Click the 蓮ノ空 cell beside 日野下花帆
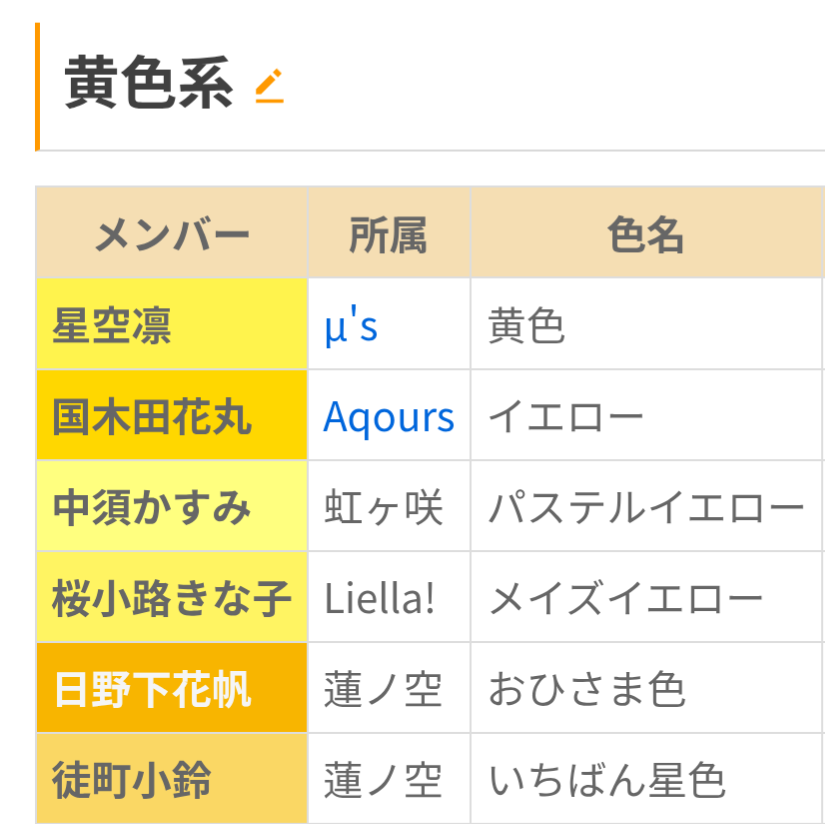 (x=389, y=688)
